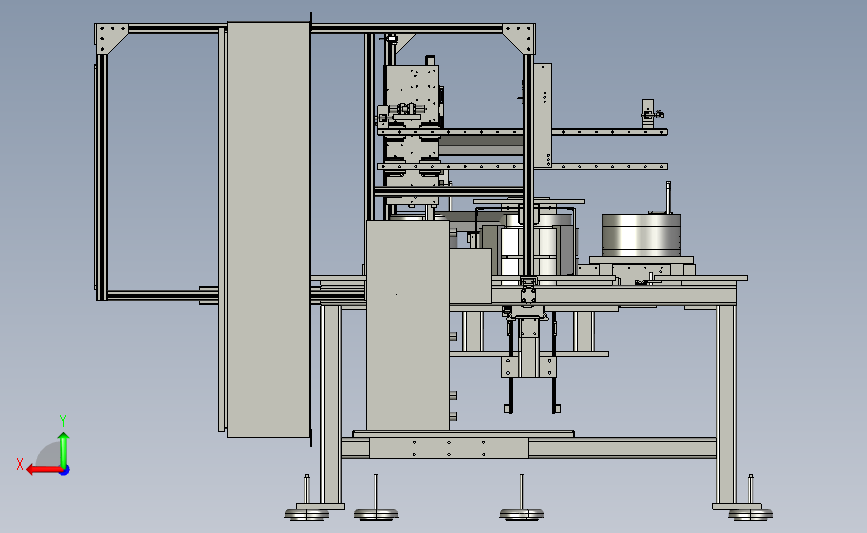Pick the top-left corner gusset plate of the frame
Image resolution: width=867 pixels, height=533 pixels.
(111, 38)
